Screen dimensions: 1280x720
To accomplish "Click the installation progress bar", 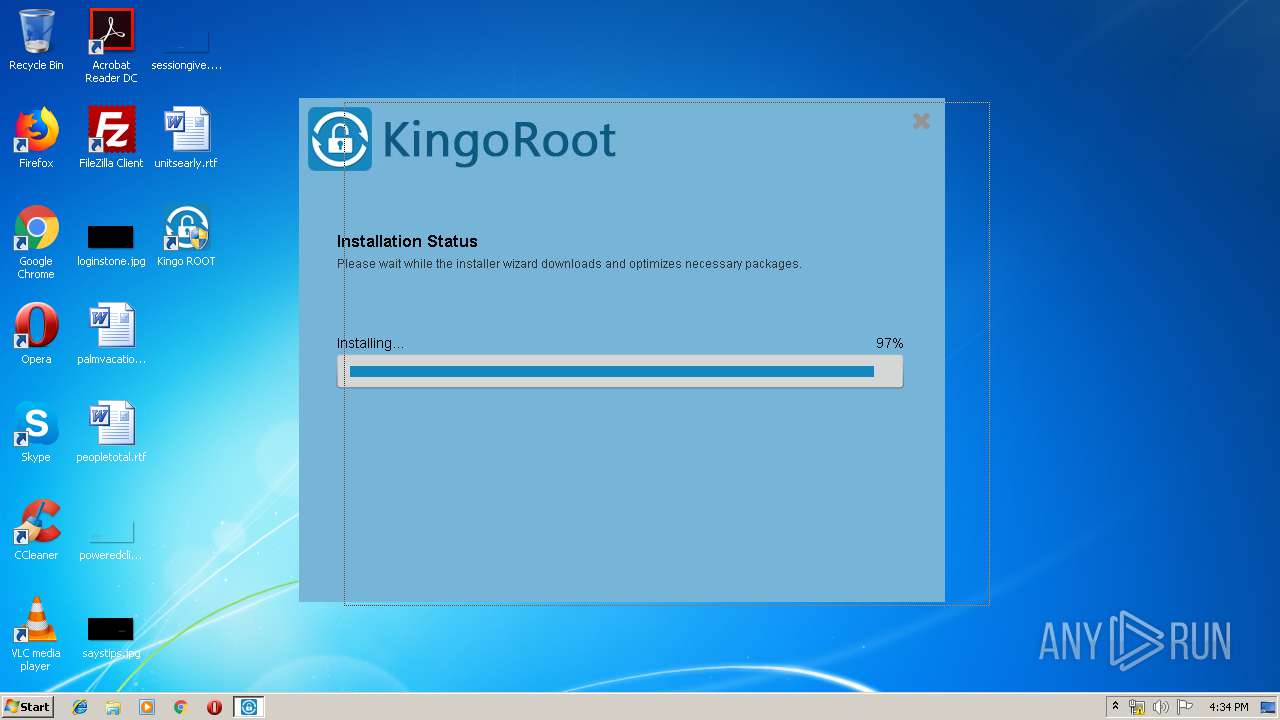I will pyautogui.click(x=620, y=371).
